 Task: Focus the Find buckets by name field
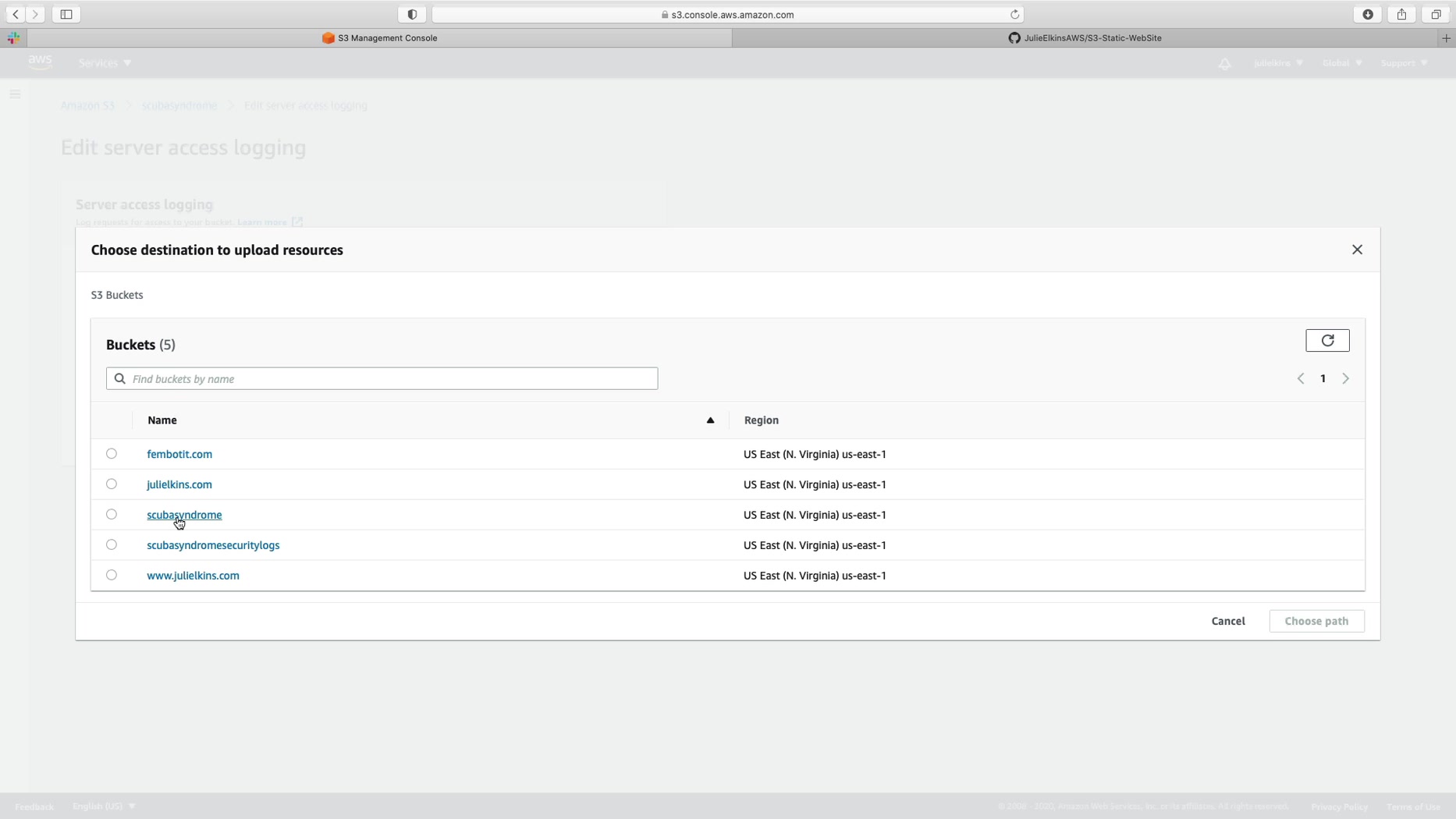[382, 378]
